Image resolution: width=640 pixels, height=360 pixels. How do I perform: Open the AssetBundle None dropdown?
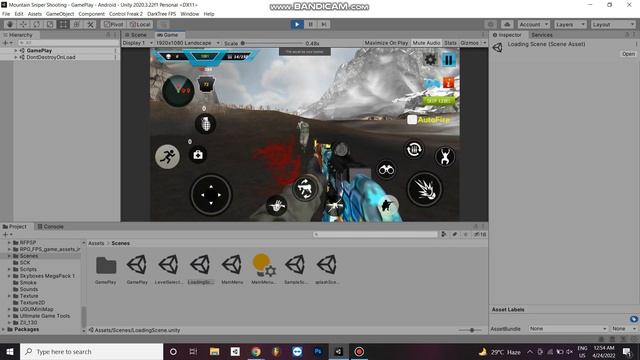click(568, 329)
